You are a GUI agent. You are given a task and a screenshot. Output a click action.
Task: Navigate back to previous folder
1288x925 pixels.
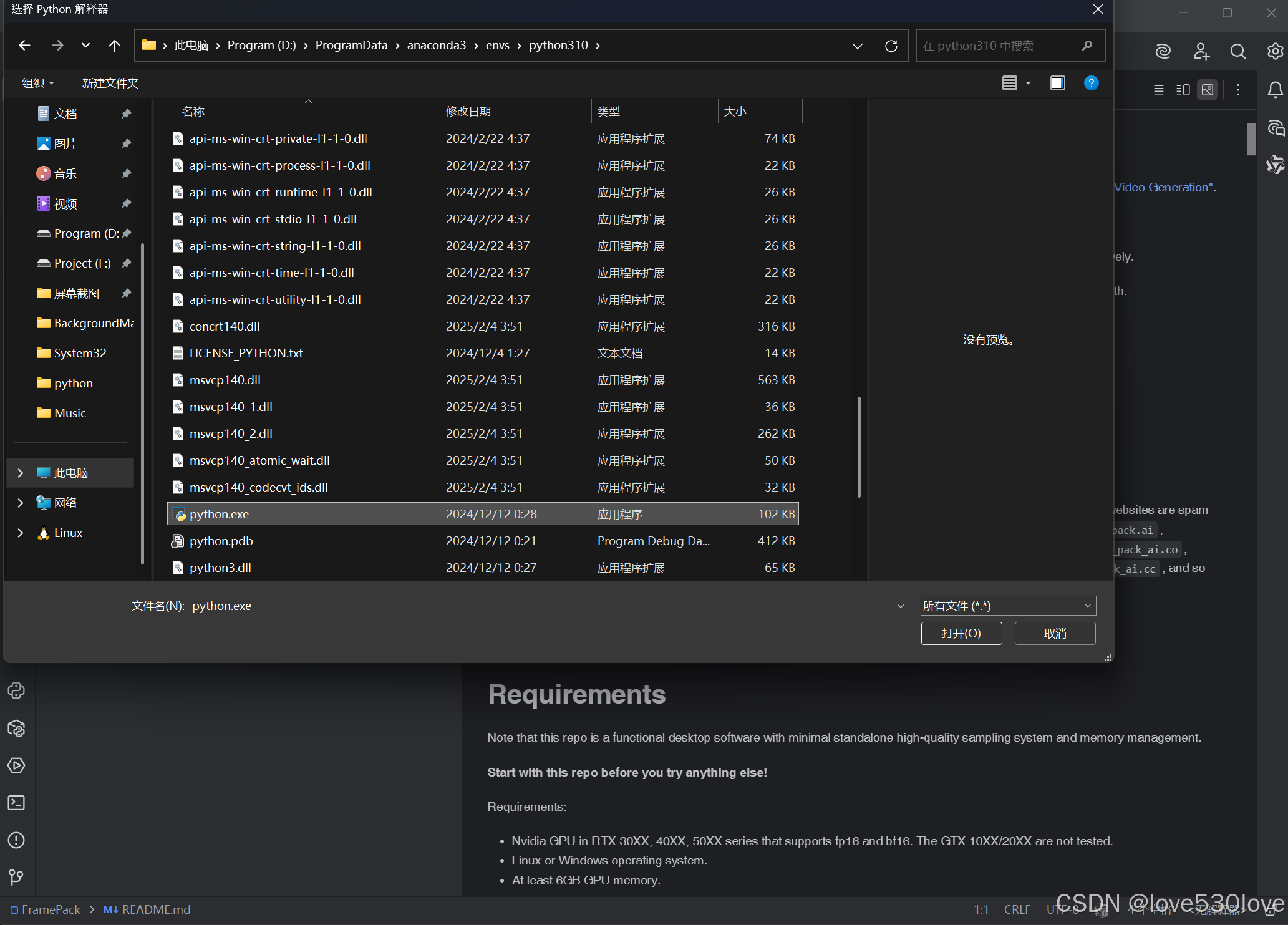coord(25,46)
